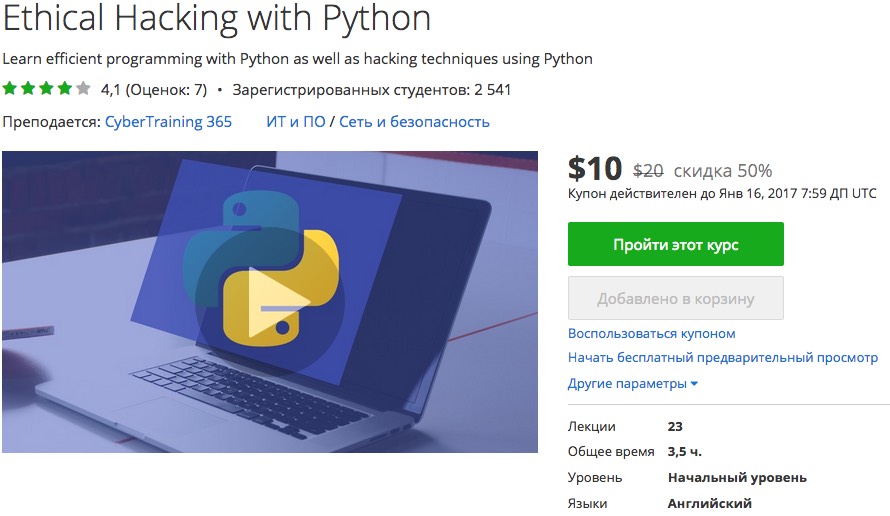Open the Воспользоваться купоном link
Image resolution: width=890 pixels, height=516 pixels.
651,333
